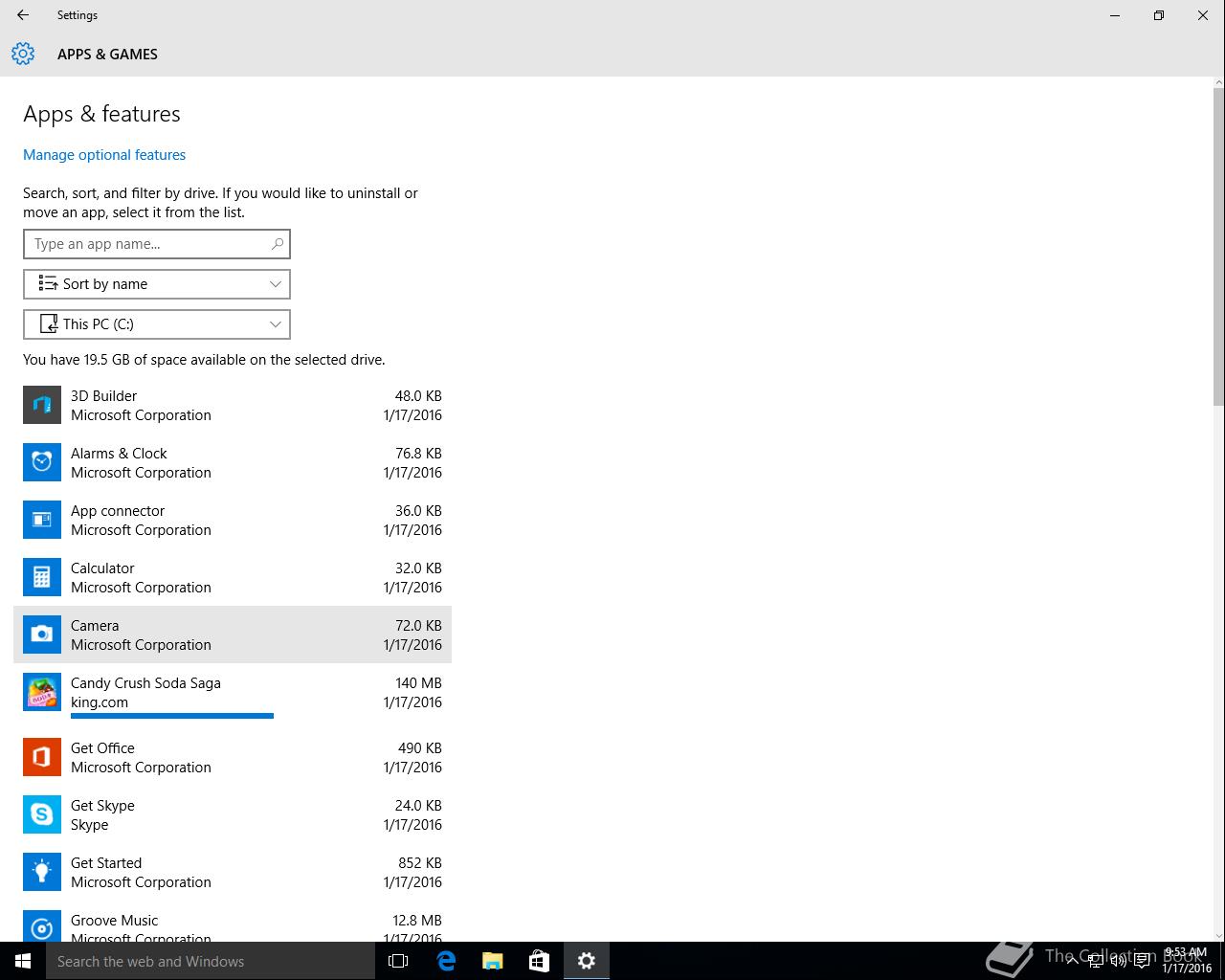Select the Alarms & Clock entry
This screenshot has height=980, width=1225.
[233, 462]
